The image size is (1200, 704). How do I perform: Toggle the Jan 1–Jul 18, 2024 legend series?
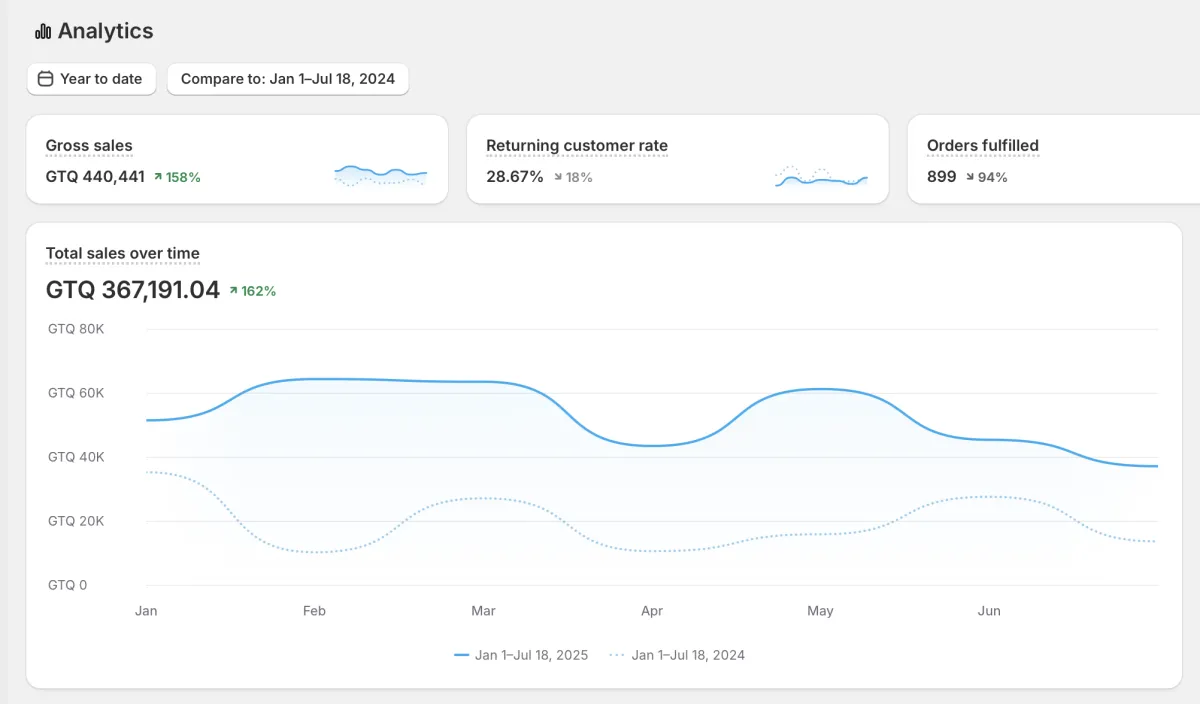[677, 655]
